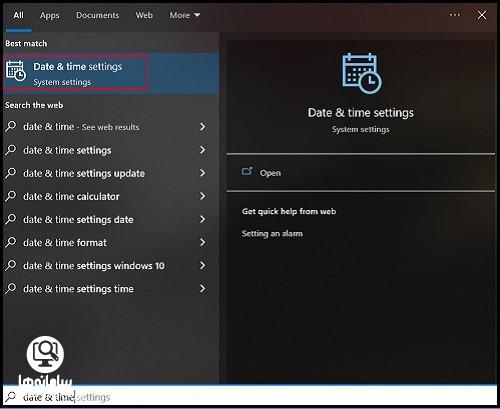Switch to the All tab
The height and width of the screenshot is (409, 500).
19,15
